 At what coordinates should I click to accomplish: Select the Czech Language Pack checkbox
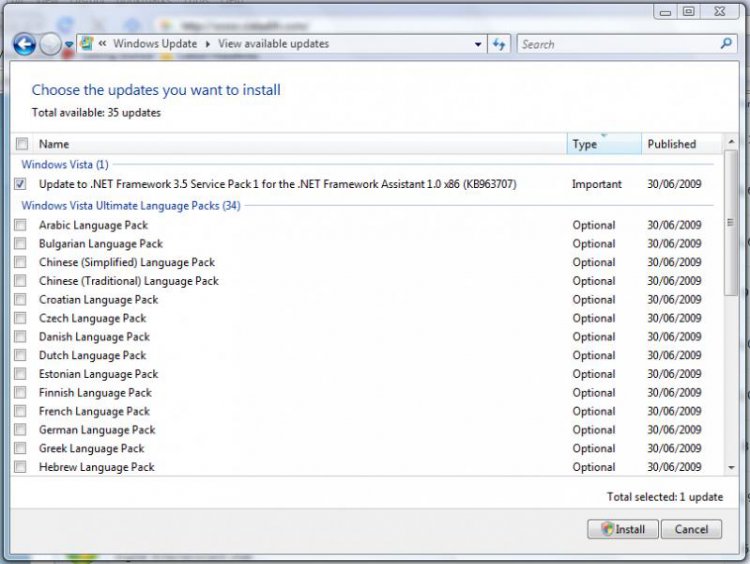click(x=20, y=318)
